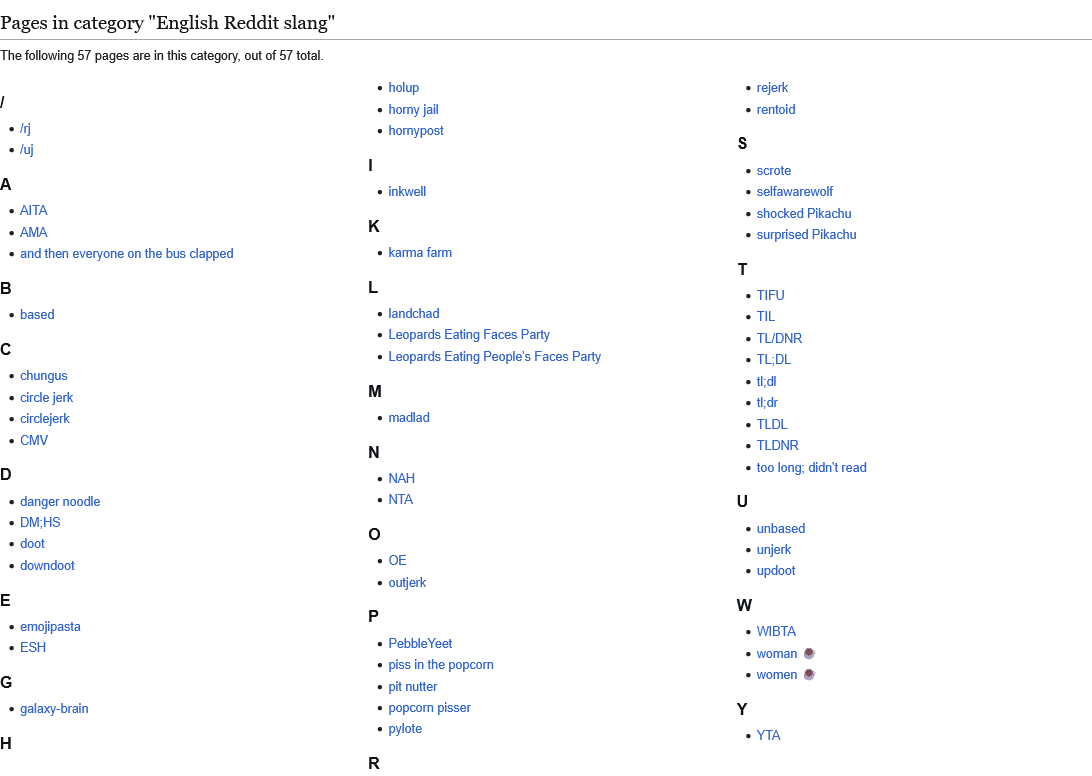The width and height of the screenshot is (1092, 776).
Task: Go to the AMA page
Action: click(x=33, y=232)
